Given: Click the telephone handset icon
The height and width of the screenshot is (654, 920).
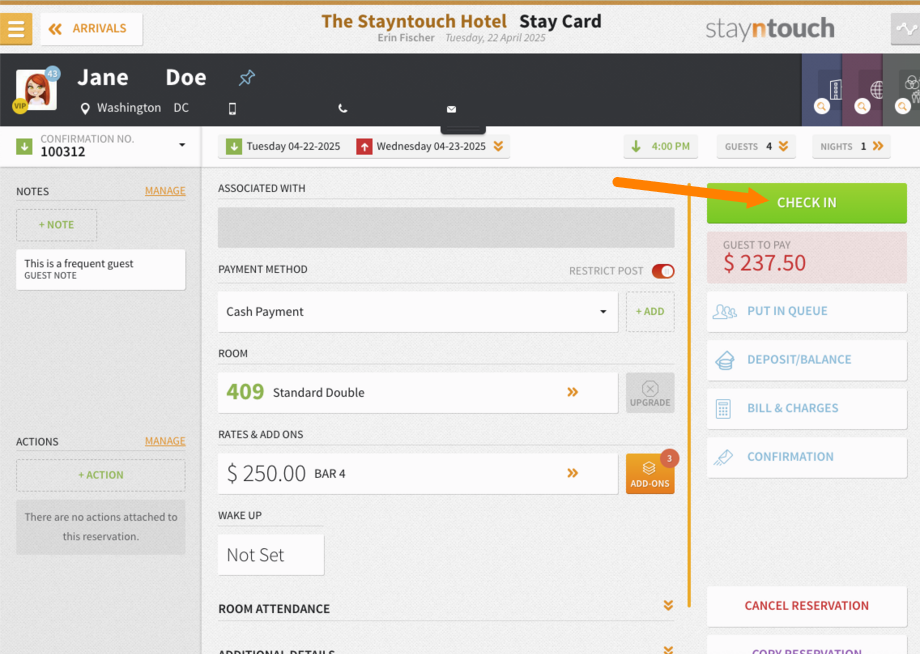Looking at the screenshot, I should tap(343, 109).
